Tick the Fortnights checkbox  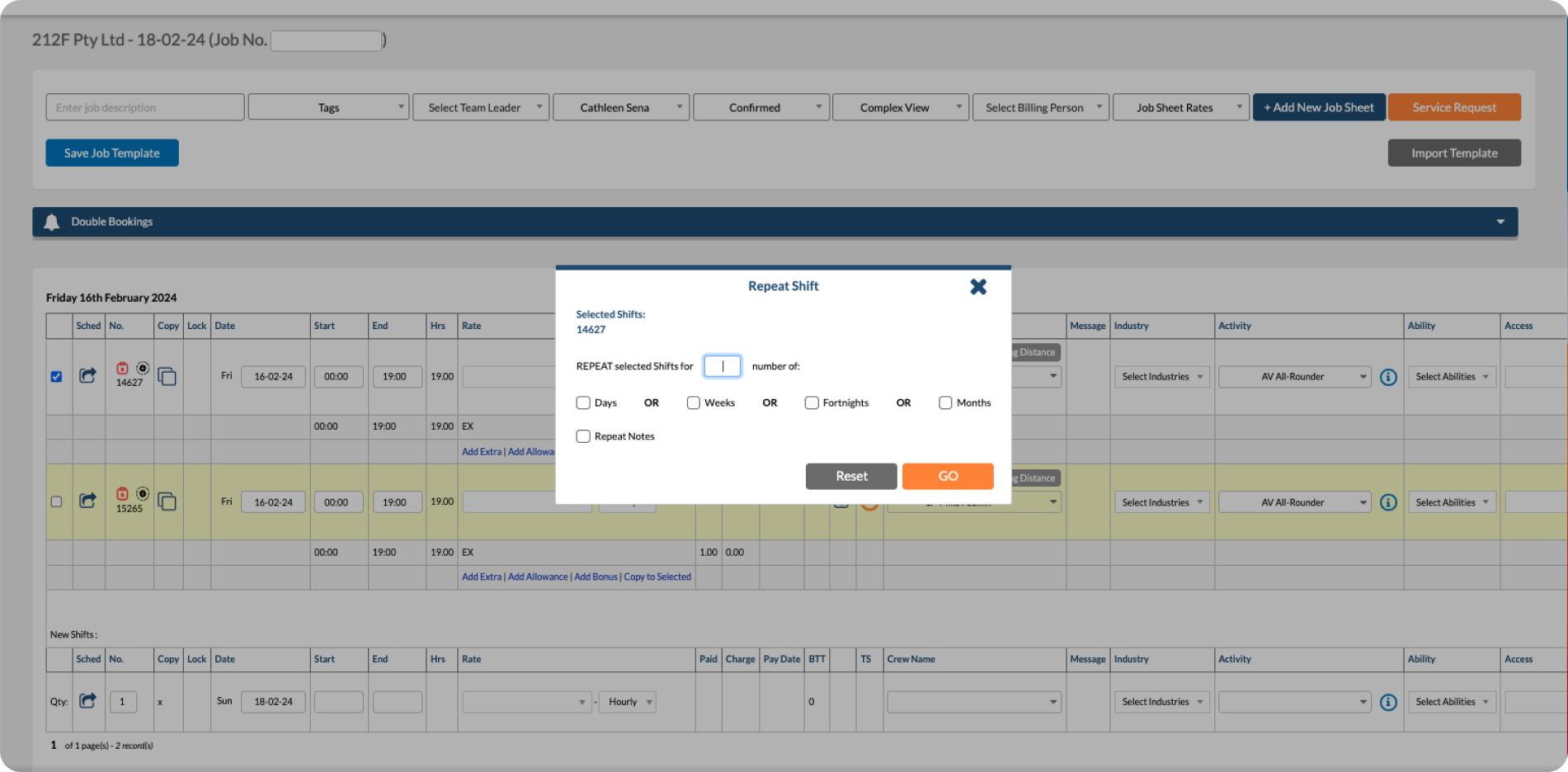click(812, 403)
